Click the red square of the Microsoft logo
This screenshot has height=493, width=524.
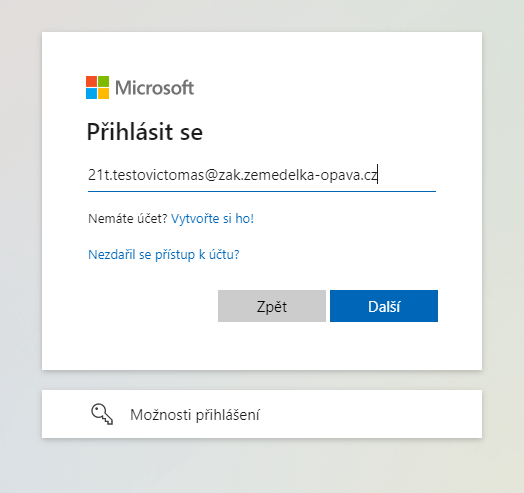coord(91,82)
